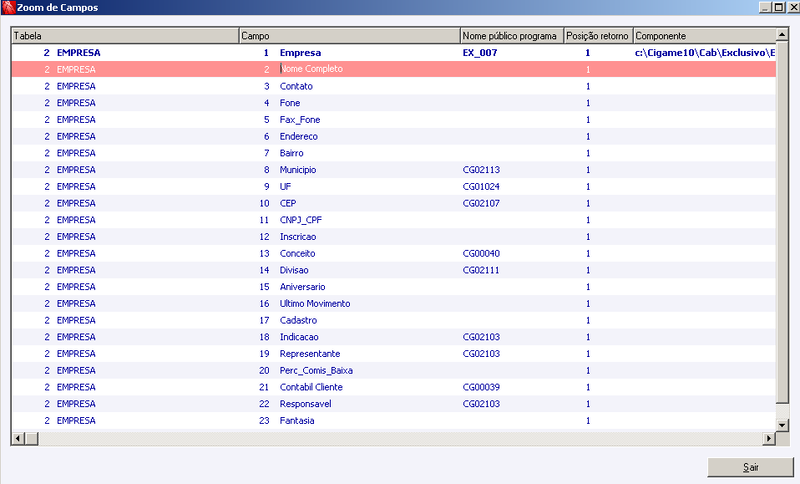Select the Conceito row
The height and width of the screenshot is (484, 800).
[393, 253]
